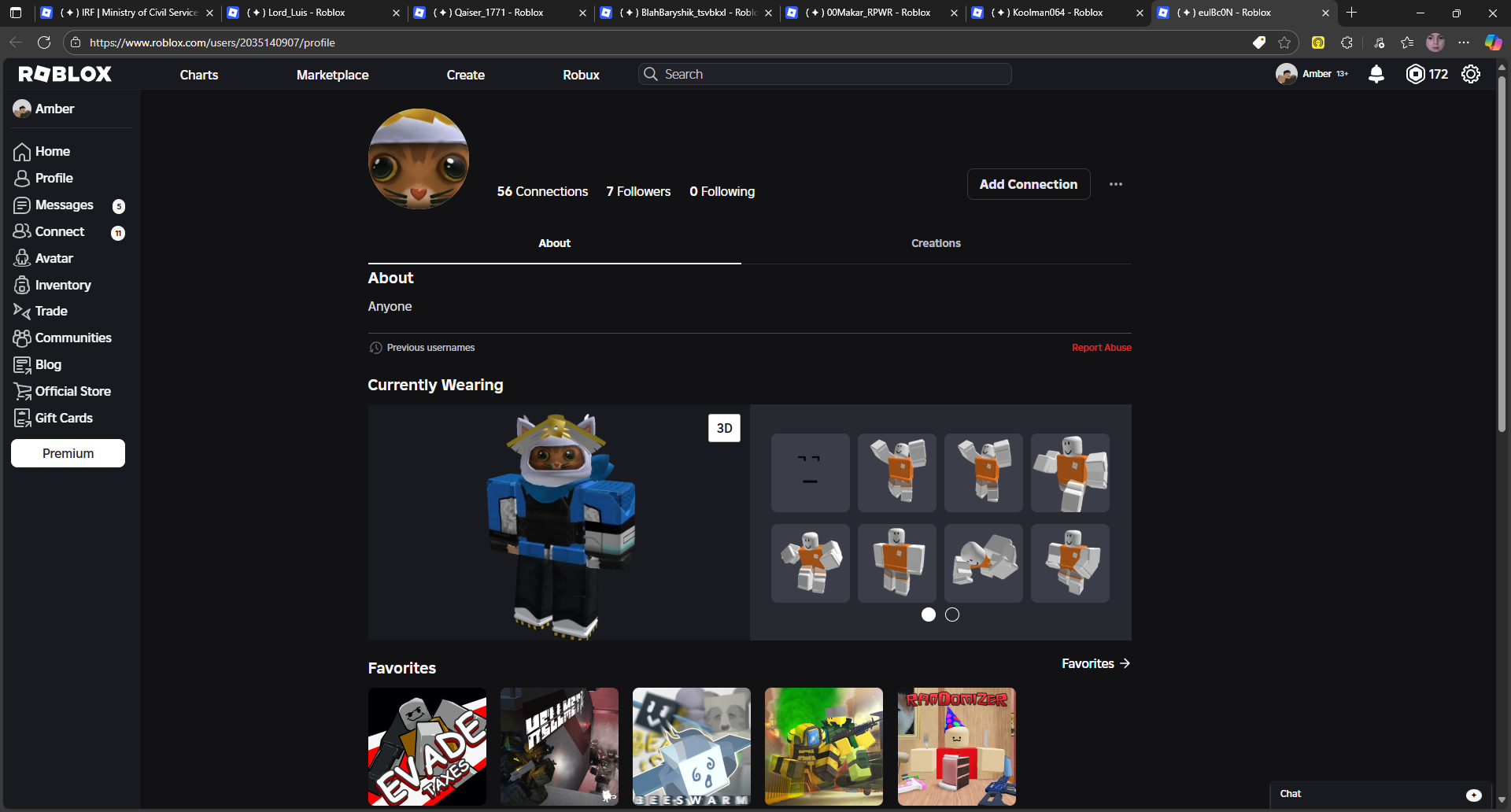Open Communities in the sidebar
Screen dimensions: 1511x812
click(73, 338)
